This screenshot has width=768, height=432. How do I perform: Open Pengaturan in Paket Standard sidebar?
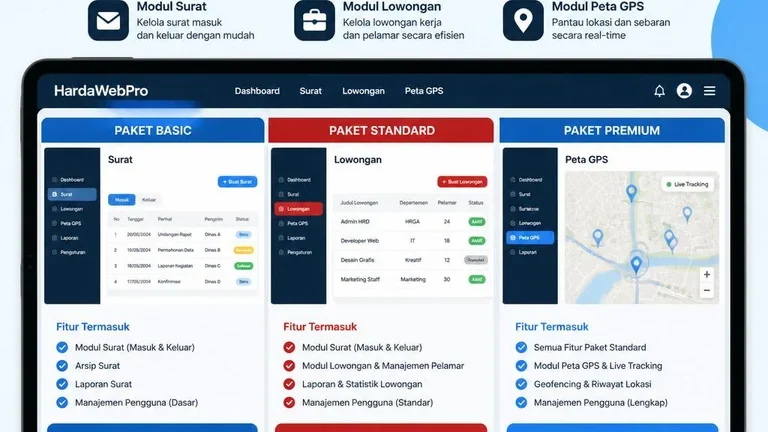(x=299, y=252)
